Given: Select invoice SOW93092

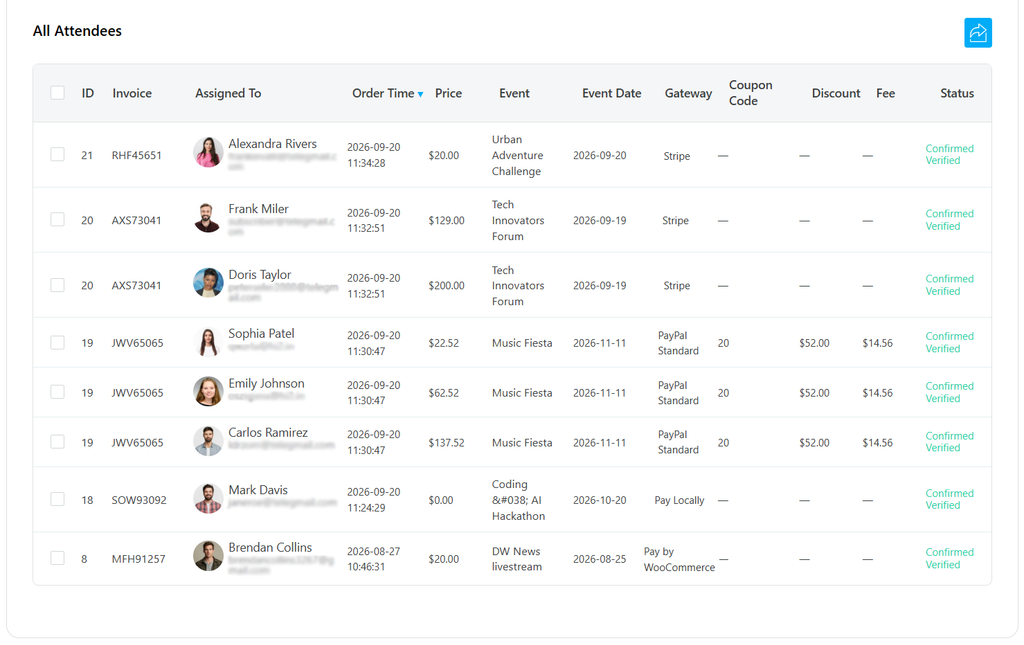Looking at the screenshot, I should coord(139,500).
